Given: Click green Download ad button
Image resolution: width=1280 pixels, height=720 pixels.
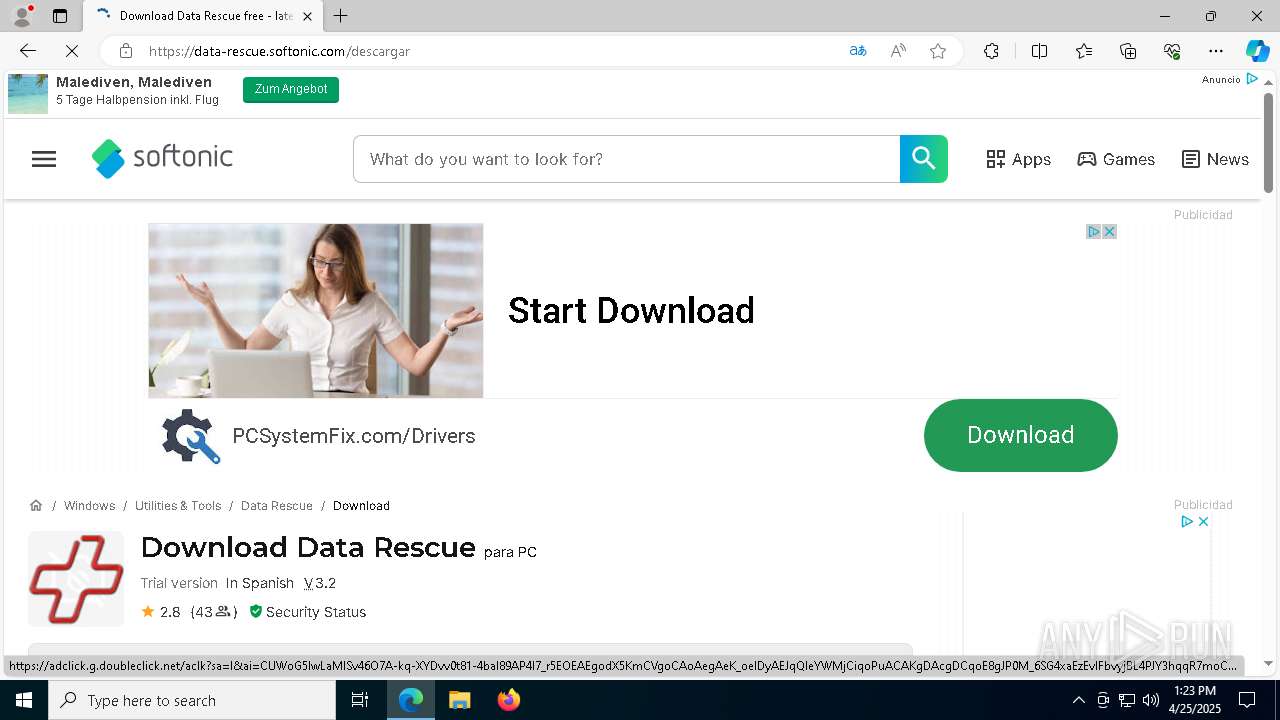Looking at the screenshot, I should click(1020, 435).
